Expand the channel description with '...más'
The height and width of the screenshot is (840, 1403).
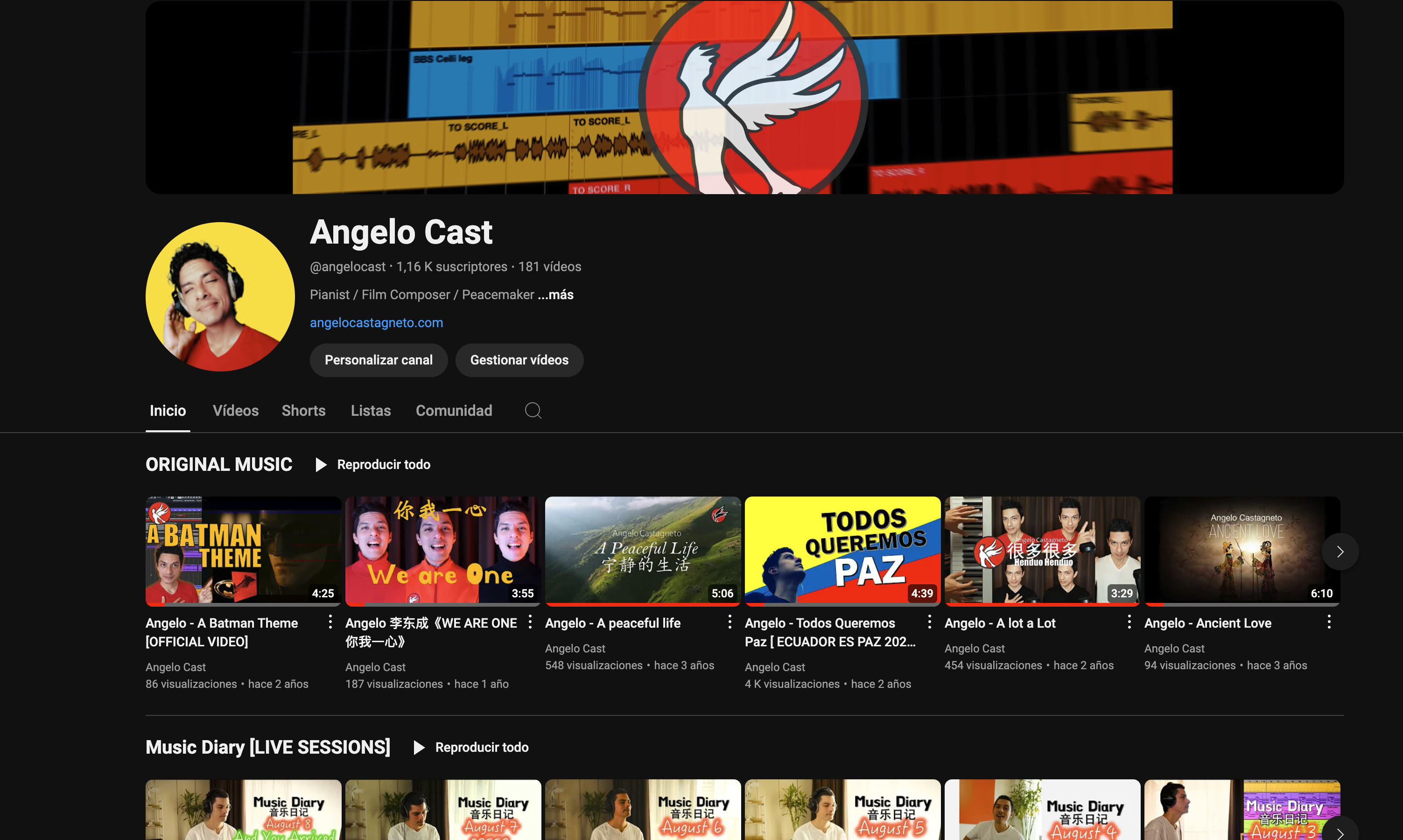(x=555, y=294)
